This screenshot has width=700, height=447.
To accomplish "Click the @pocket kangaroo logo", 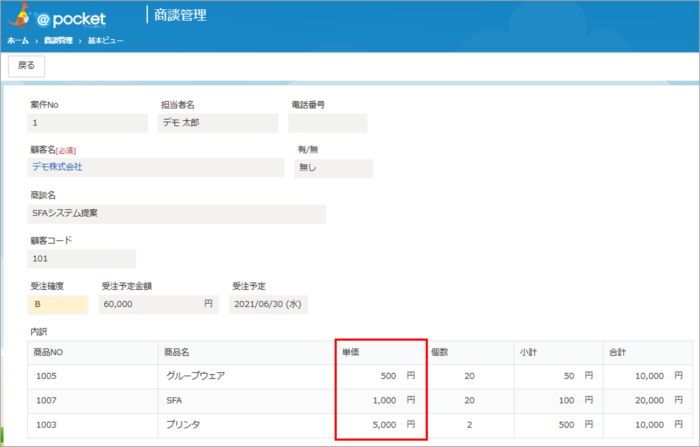I will coord(57,17).
